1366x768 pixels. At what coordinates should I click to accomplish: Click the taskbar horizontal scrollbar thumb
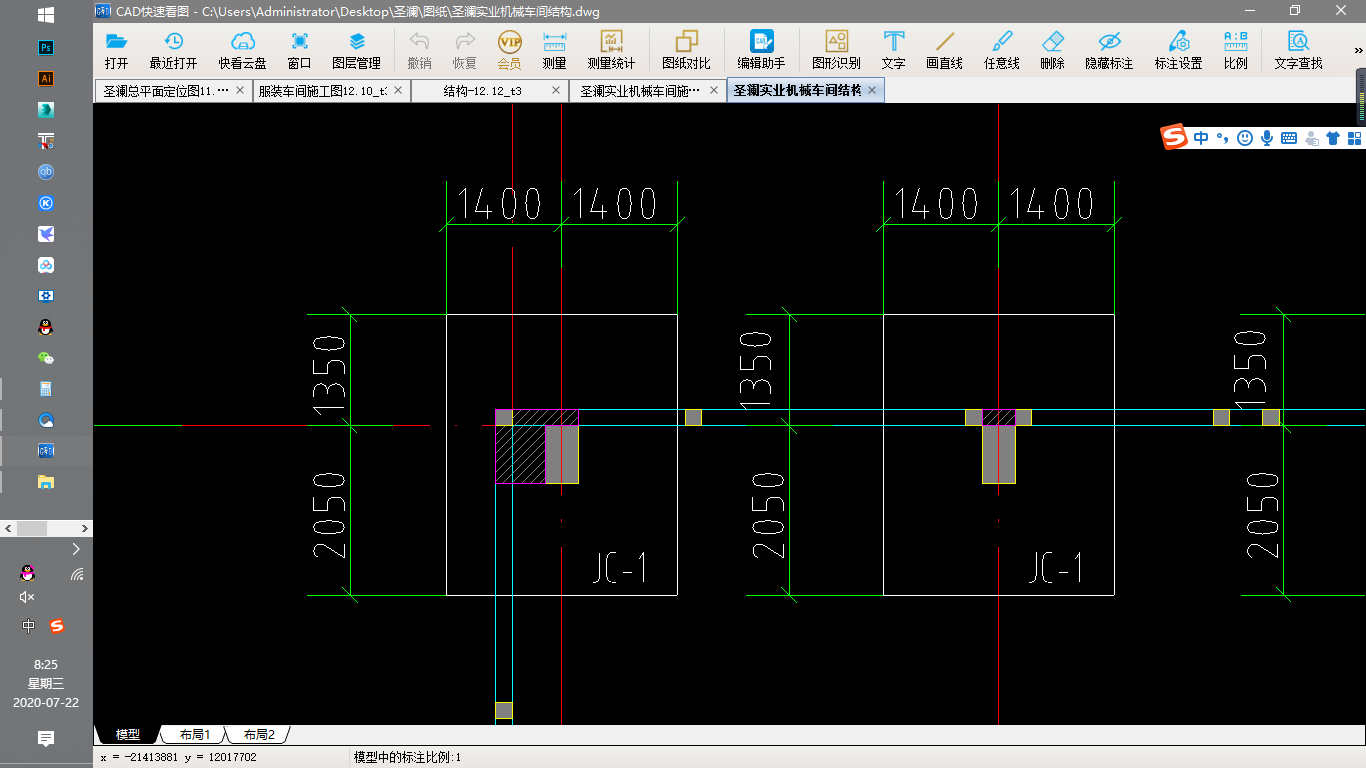click(33, 528)
